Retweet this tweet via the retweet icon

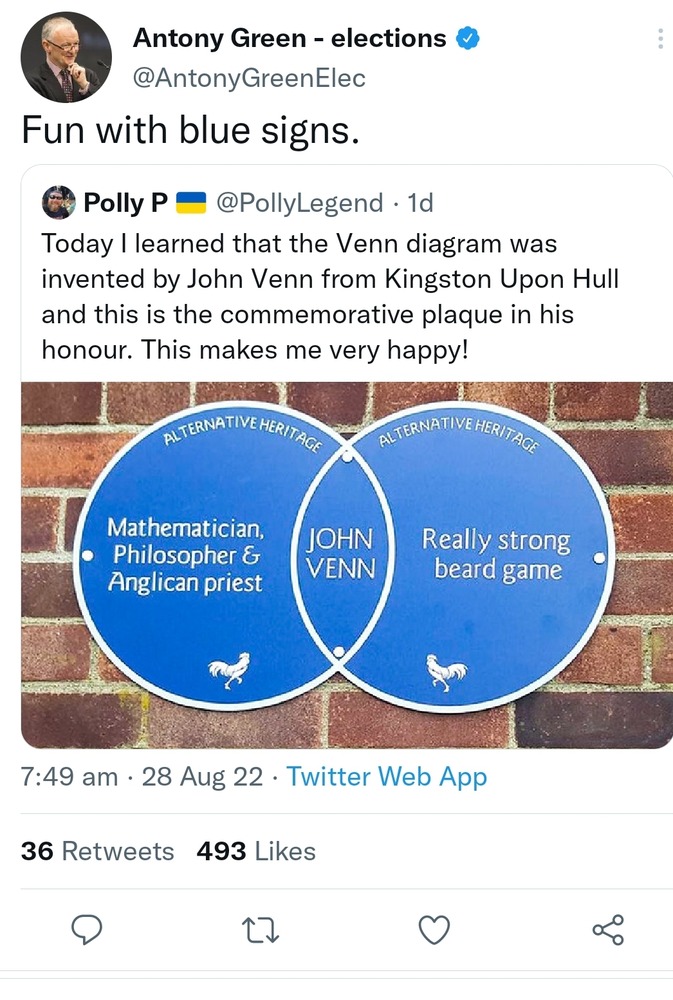[x=261, y=930]
